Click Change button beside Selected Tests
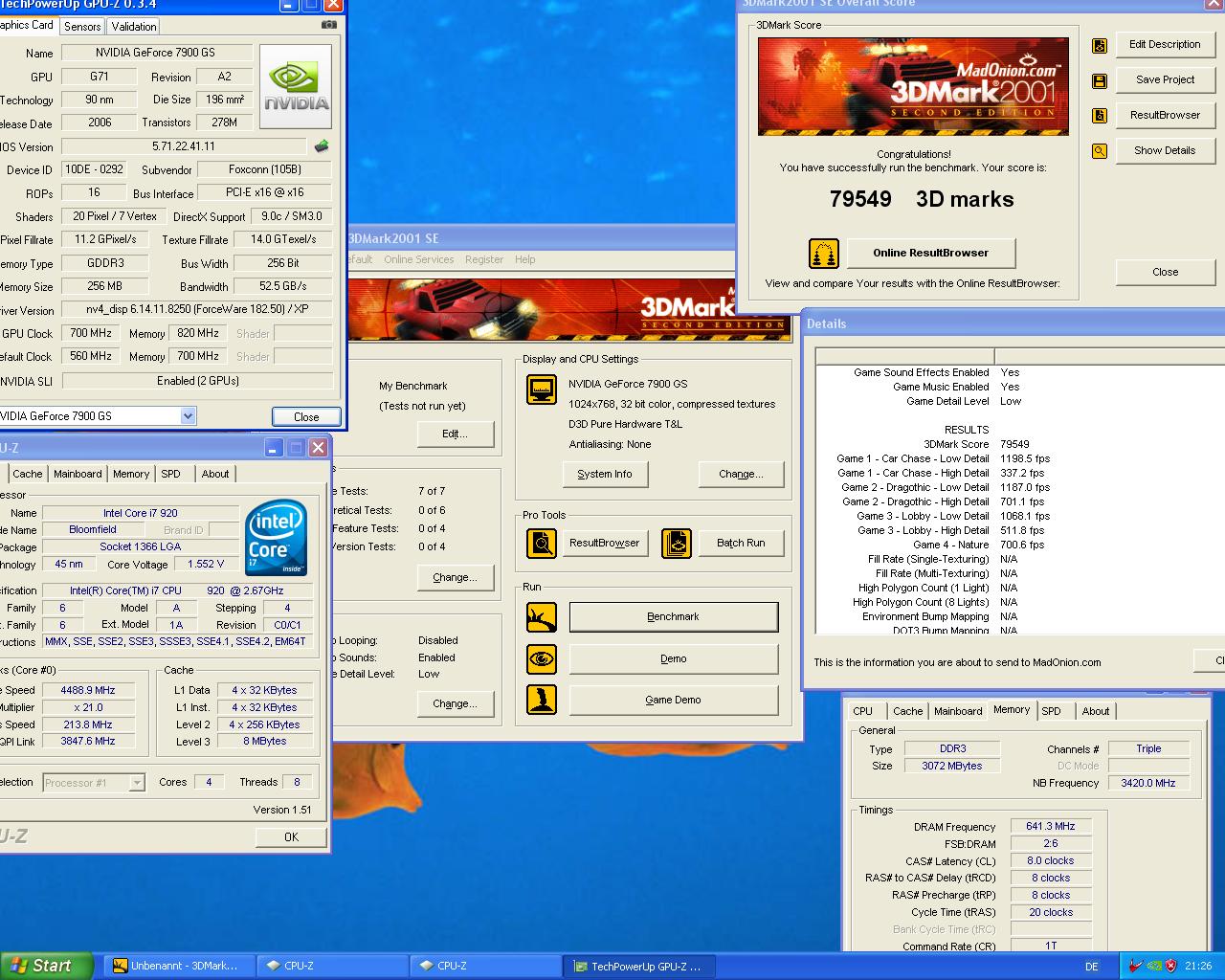 coord(456,578)
